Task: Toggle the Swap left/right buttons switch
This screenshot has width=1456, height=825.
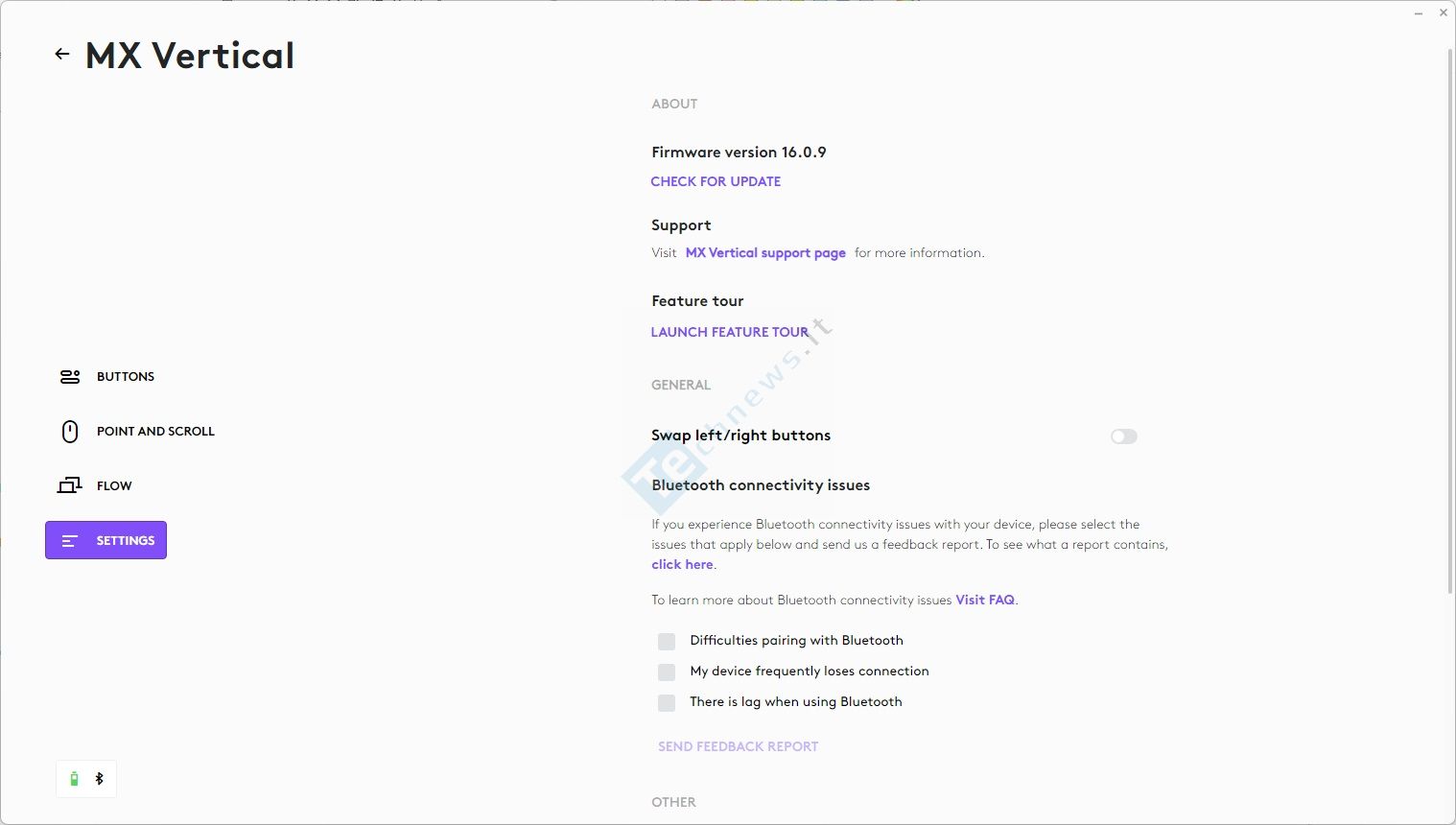Action: point(1124,436)
